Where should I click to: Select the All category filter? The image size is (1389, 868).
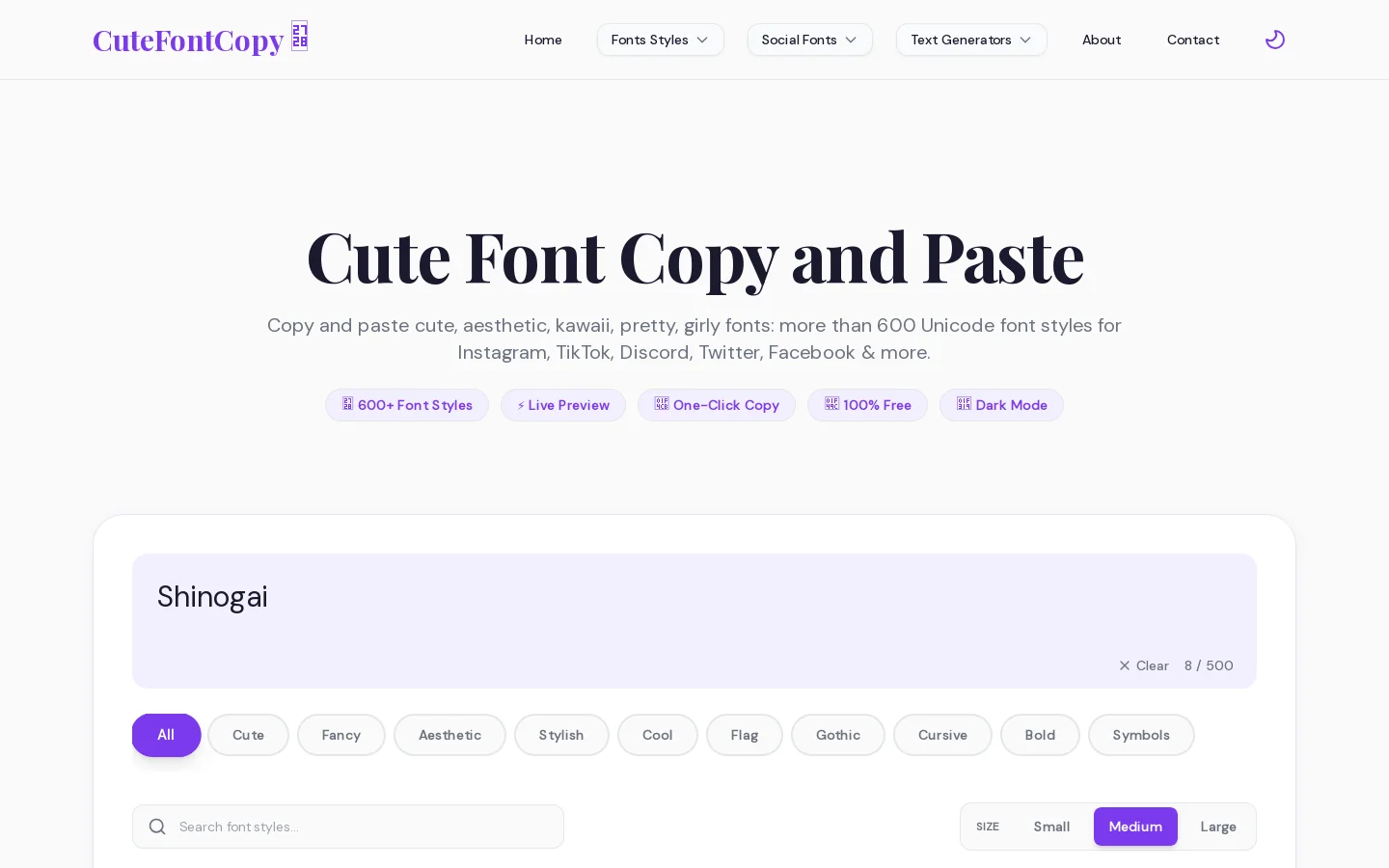[166, 735]
